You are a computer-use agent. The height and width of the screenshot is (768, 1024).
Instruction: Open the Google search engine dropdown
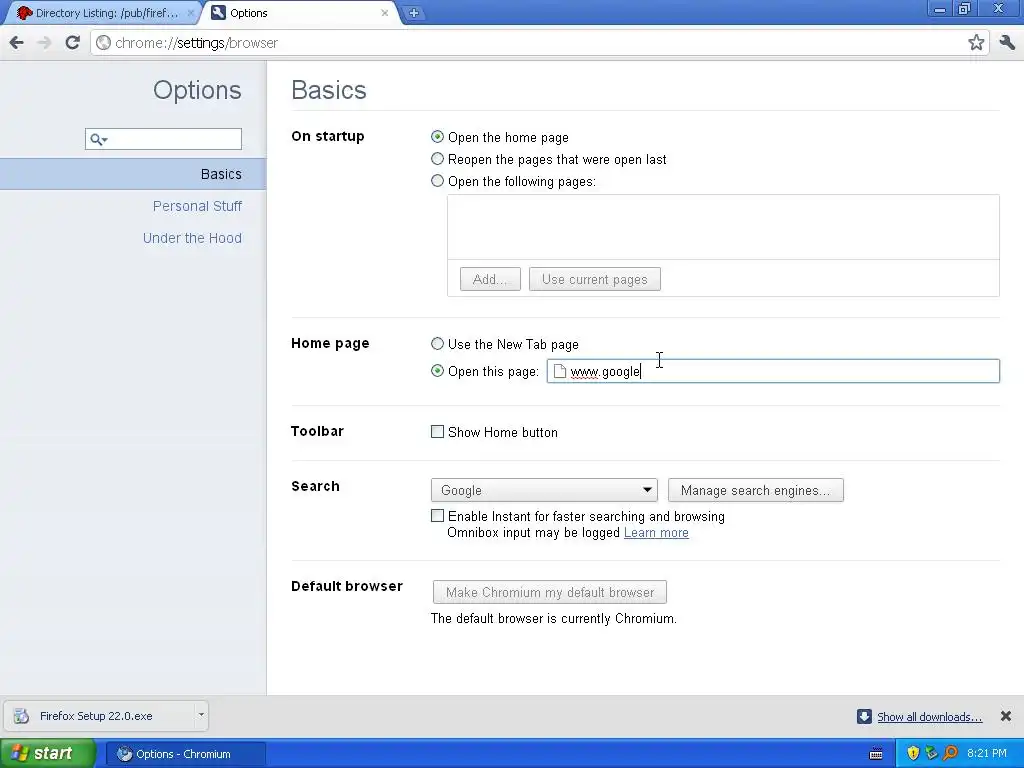point(544,490)
